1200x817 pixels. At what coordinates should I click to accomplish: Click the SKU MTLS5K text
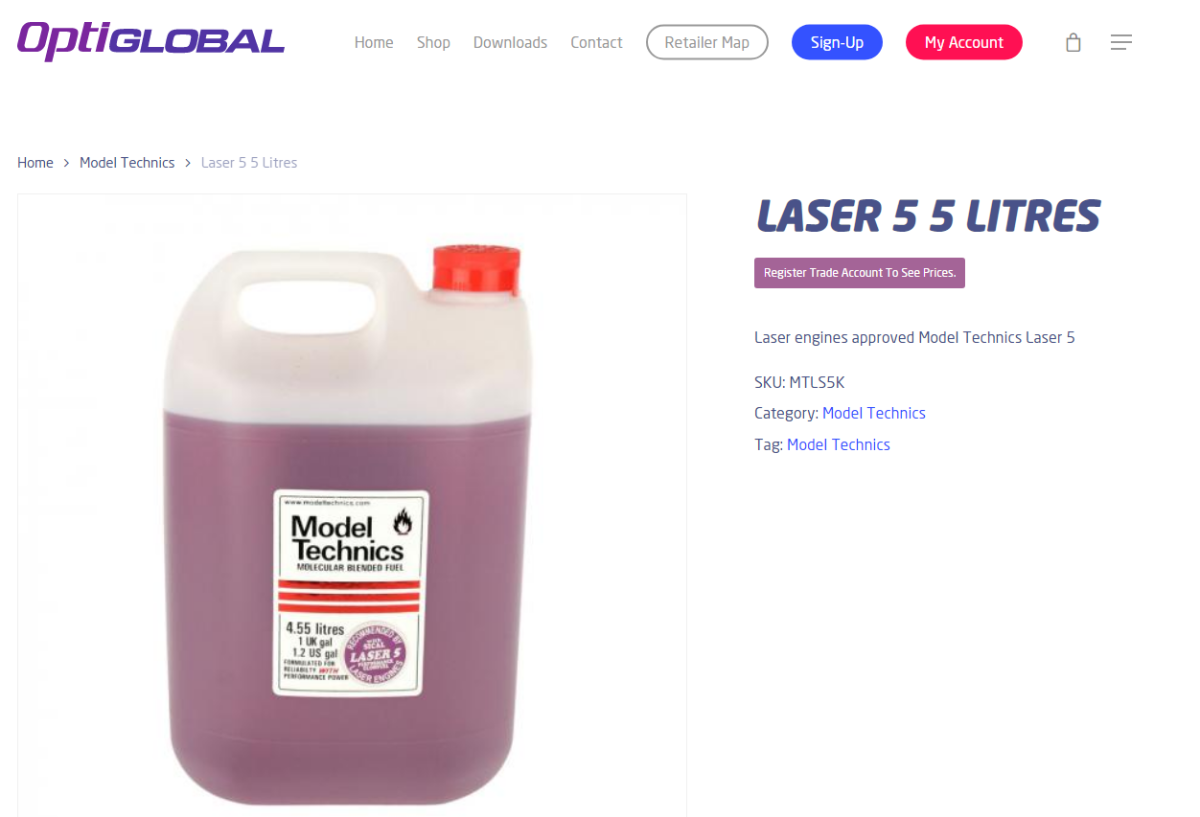(x=800, y=382)
